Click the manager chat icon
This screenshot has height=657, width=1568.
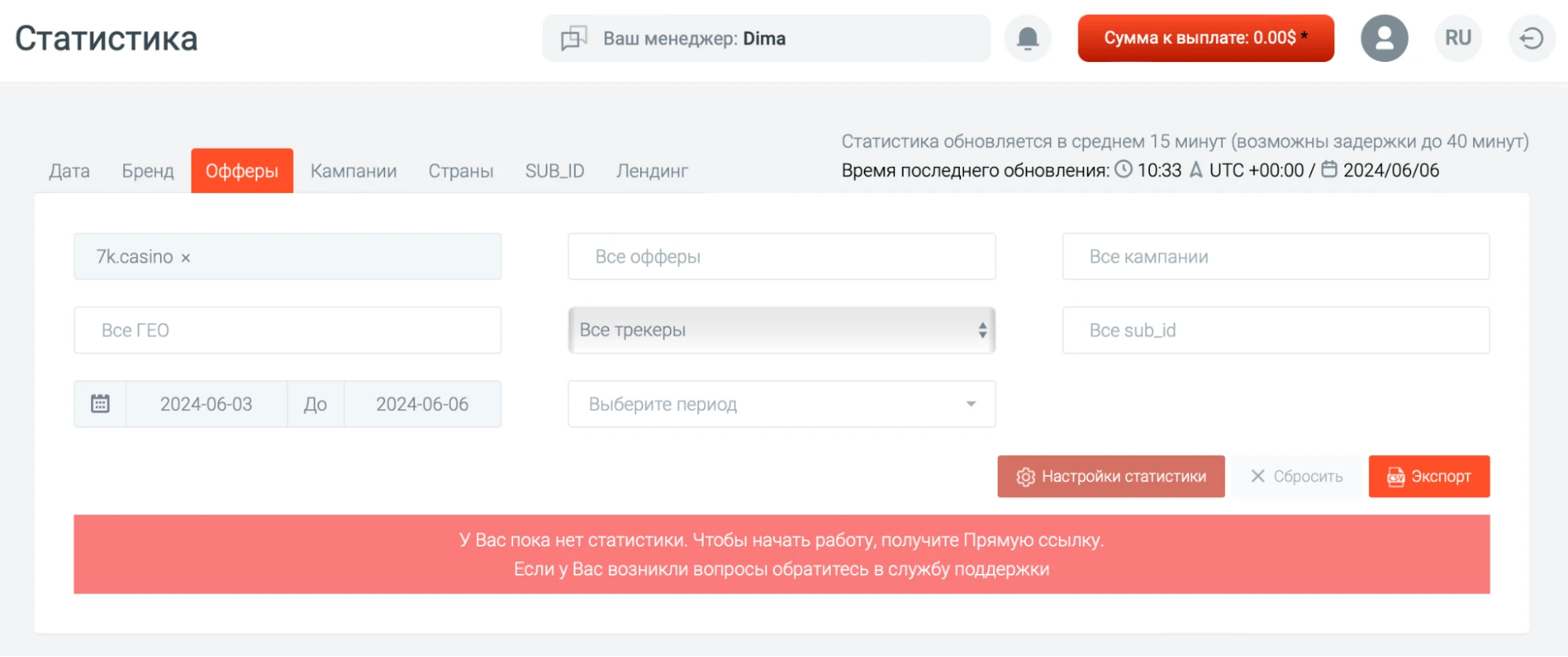tap(573, 38)
